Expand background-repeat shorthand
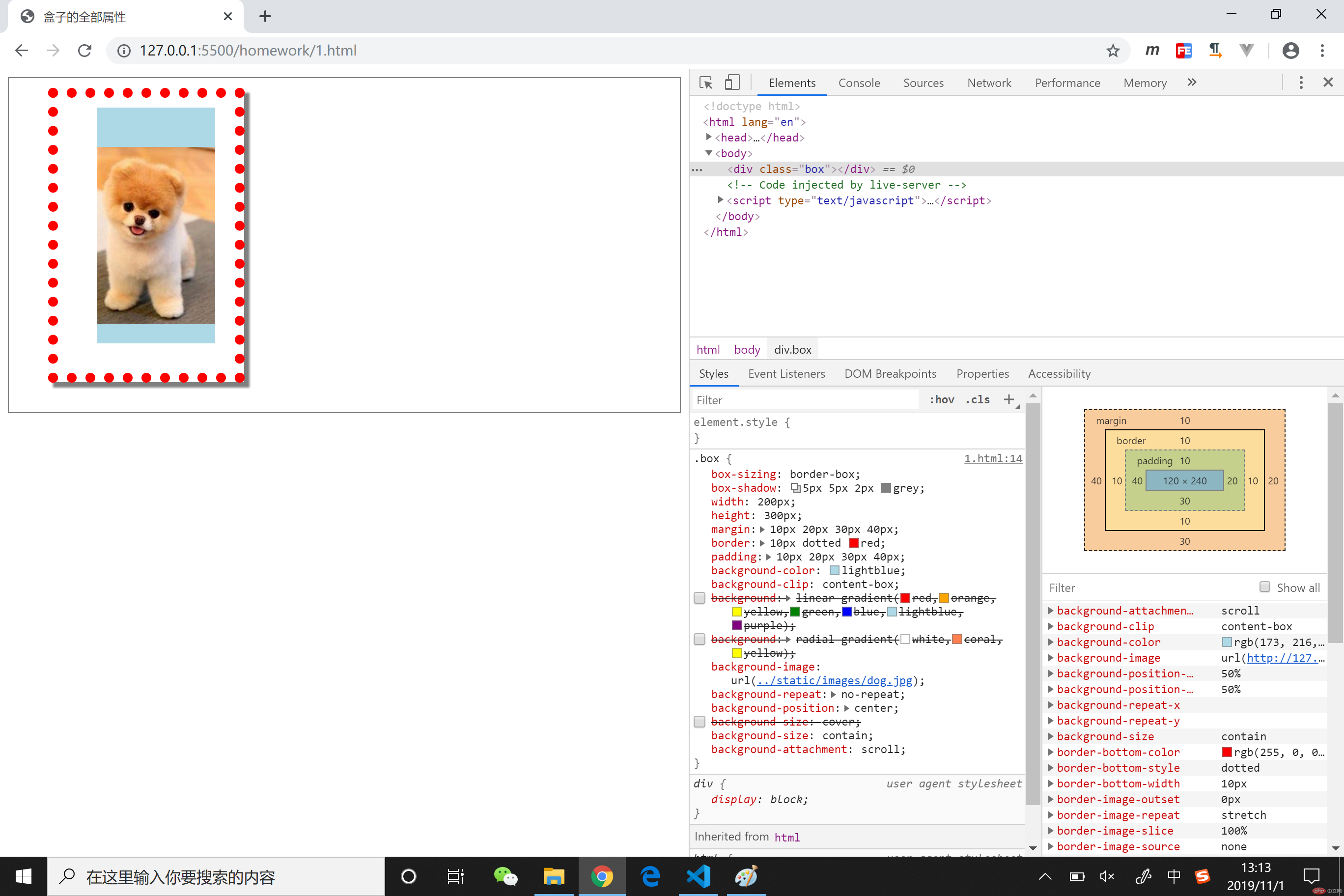1344x896 pixels. [x=833, y=695]
